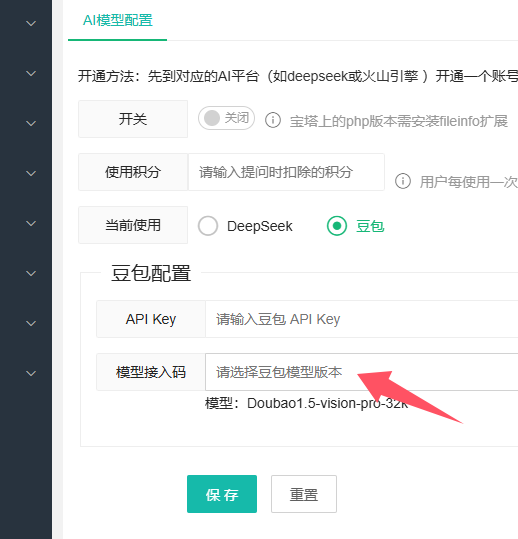Image resolution: width=518 pixels, height=539 pixels.
Task: Click the 重置 button
Action: pyautogui.click(x=304, y=494)
